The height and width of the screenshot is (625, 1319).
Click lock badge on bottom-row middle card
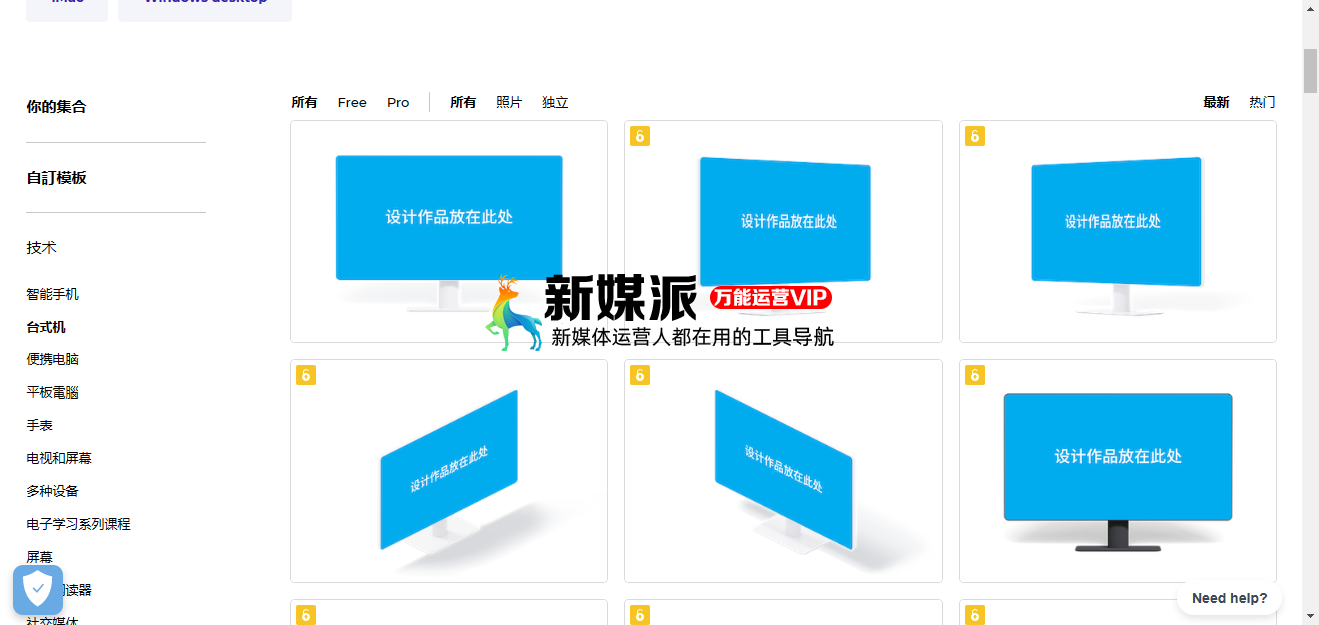(640, 615)
